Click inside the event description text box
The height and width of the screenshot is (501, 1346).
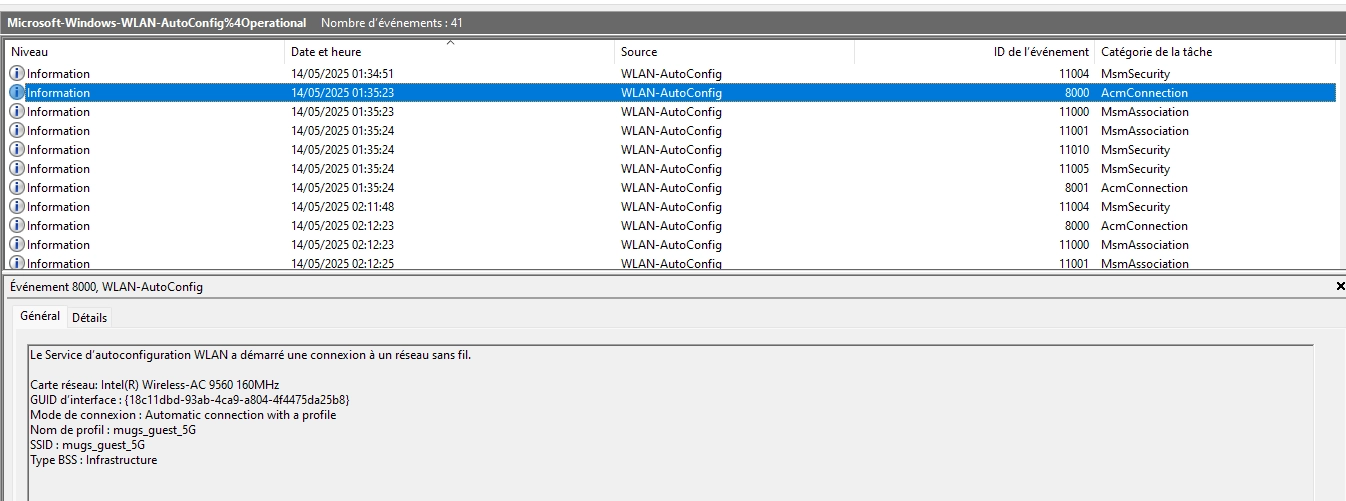point(670,420)
